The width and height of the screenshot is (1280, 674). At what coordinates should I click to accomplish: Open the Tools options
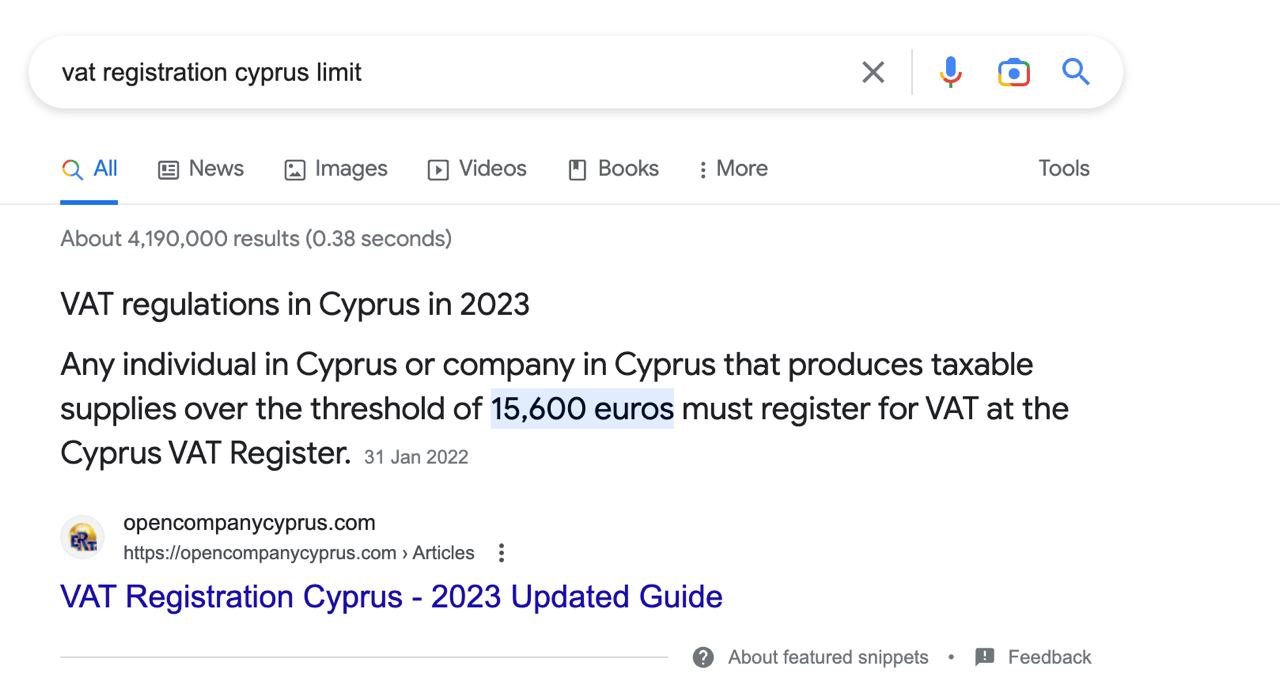point(1063,168)
